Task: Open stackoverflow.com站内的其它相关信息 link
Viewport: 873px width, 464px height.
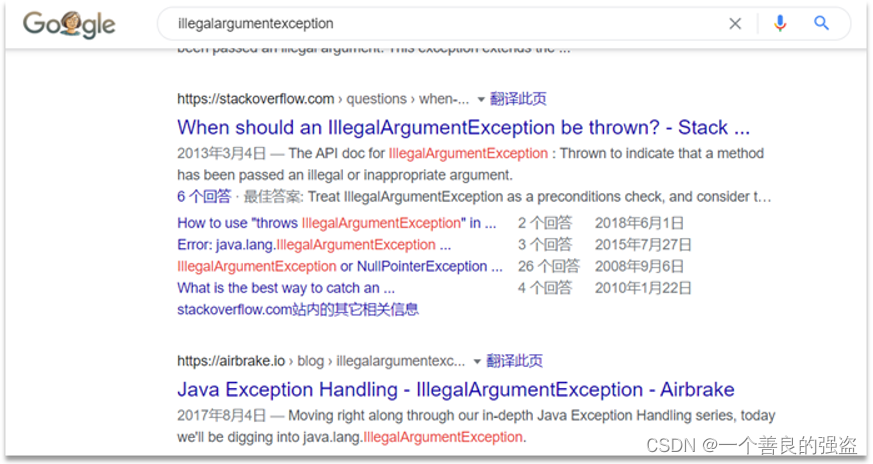Action: (x=298, y=309)
